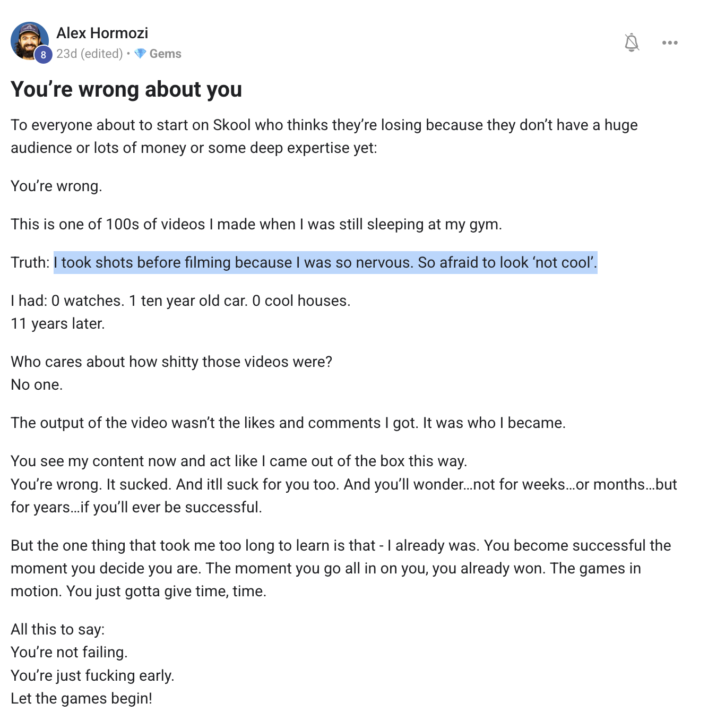708x720 pixels.
Task: Click the '23d (edited)' timestamp
Action: point(91,54)
